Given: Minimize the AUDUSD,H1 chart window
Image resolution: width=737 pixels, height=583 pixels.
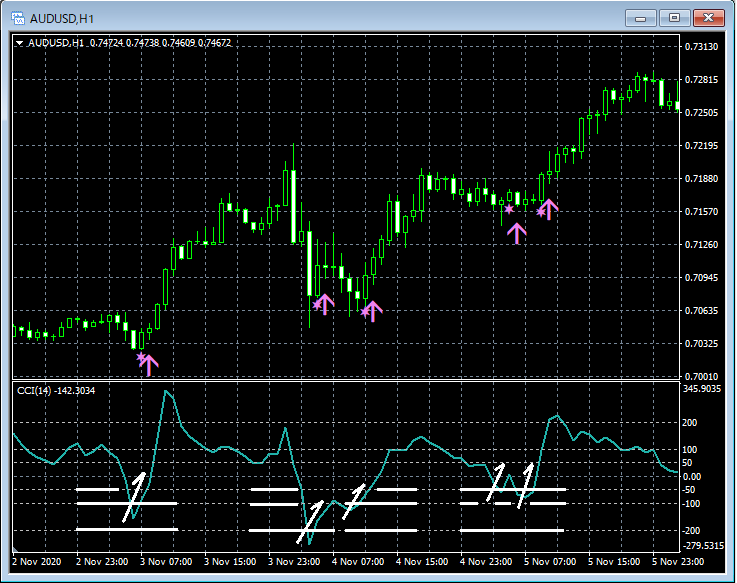Looking at the screenshot, I should point(640,17).
